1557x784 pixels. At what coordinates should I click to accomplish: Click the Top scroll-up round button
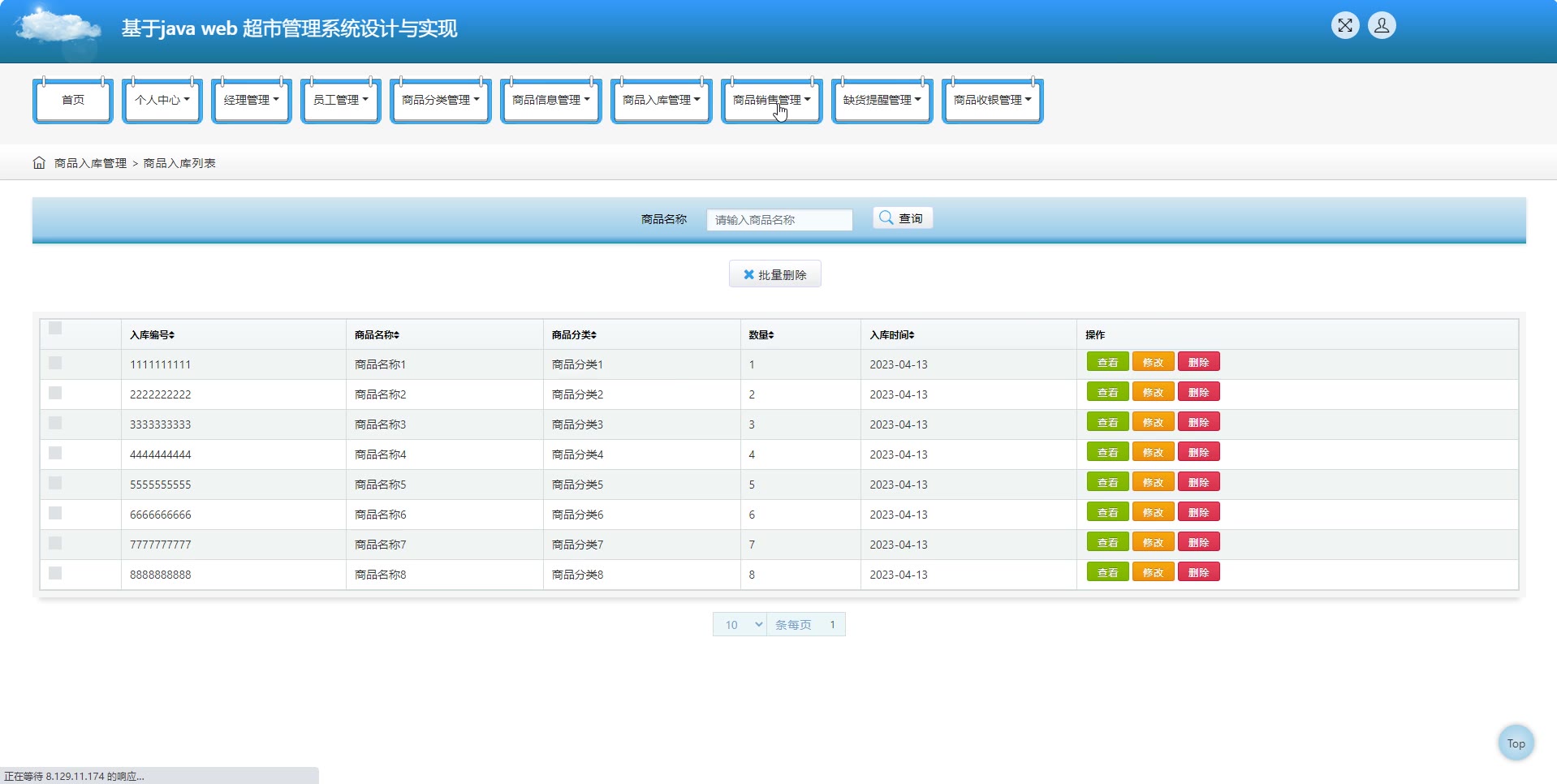click(x=1515, y=743)
